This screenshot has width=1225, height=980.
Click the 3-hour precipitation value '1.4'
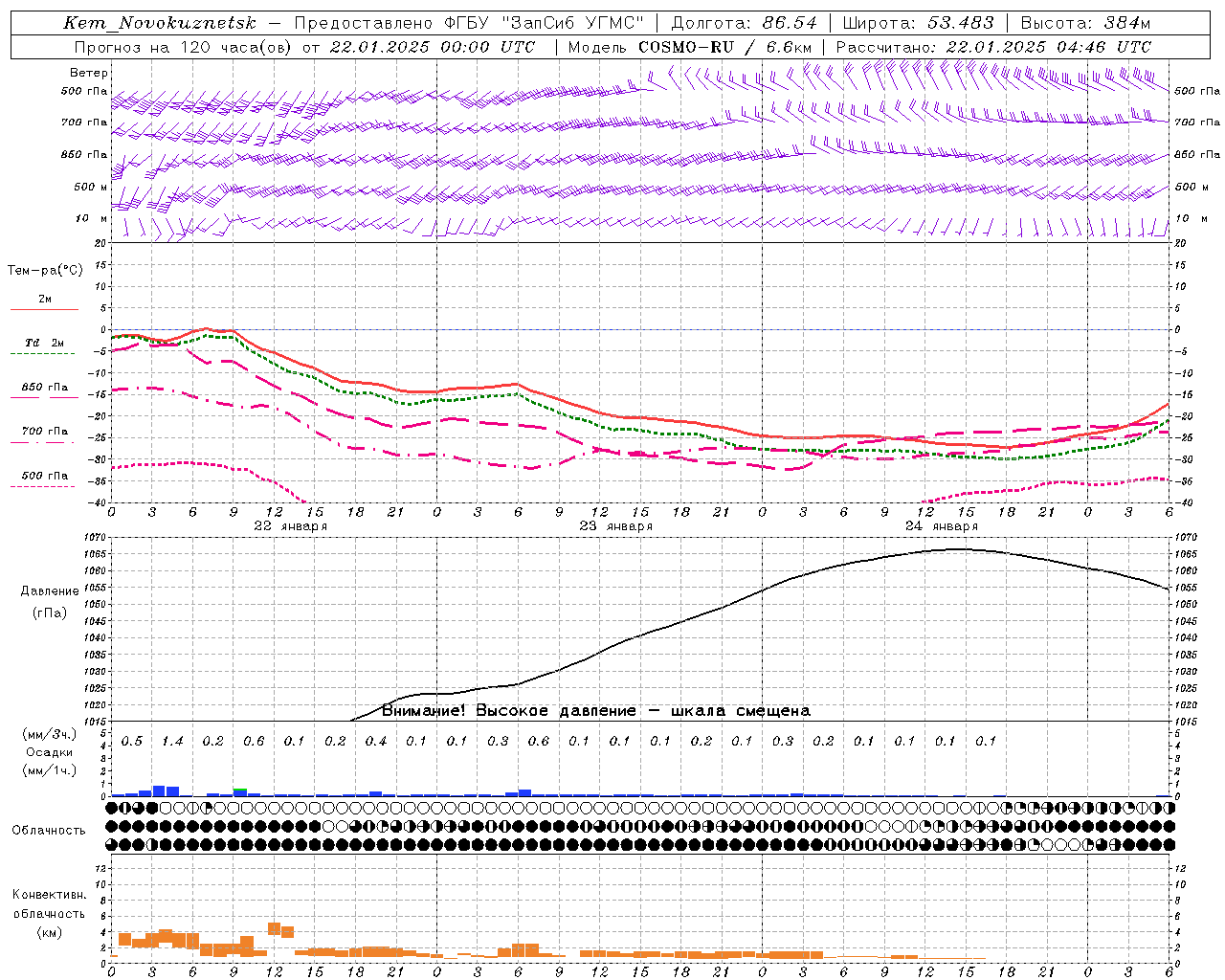172,741
